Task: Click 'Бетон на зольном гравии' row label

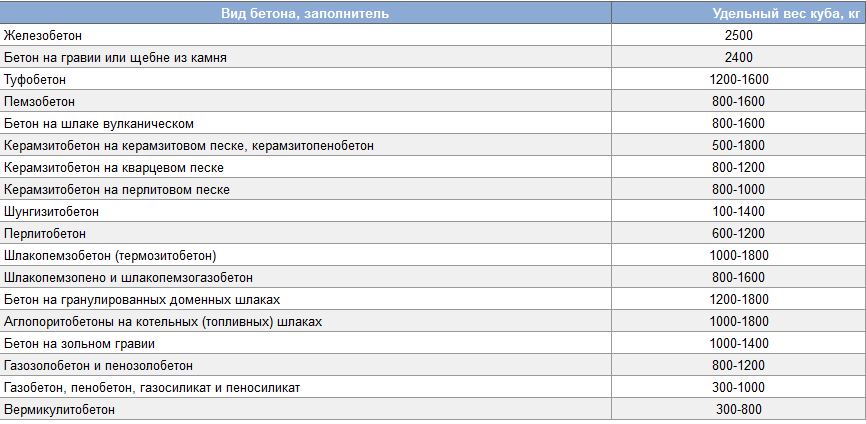Action: (79, 343)
